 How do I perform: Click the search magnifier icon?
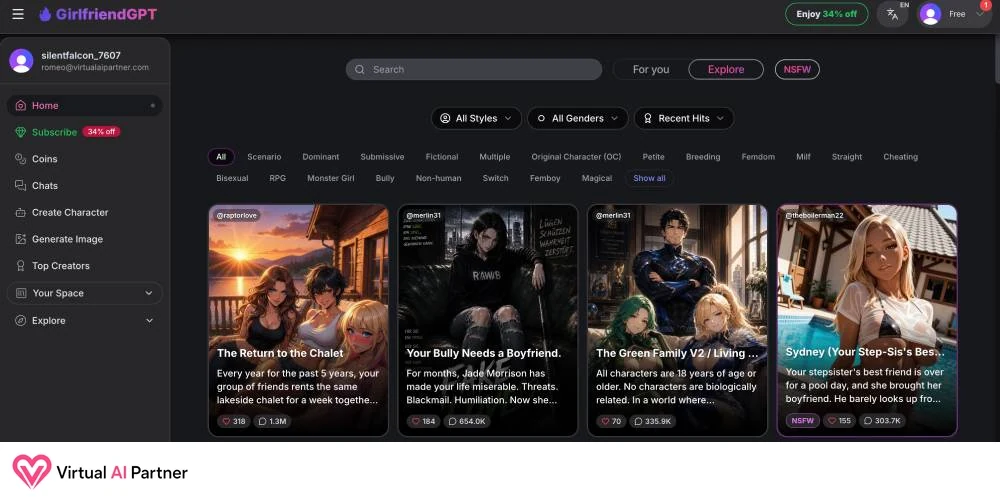[x=360, y=69]
